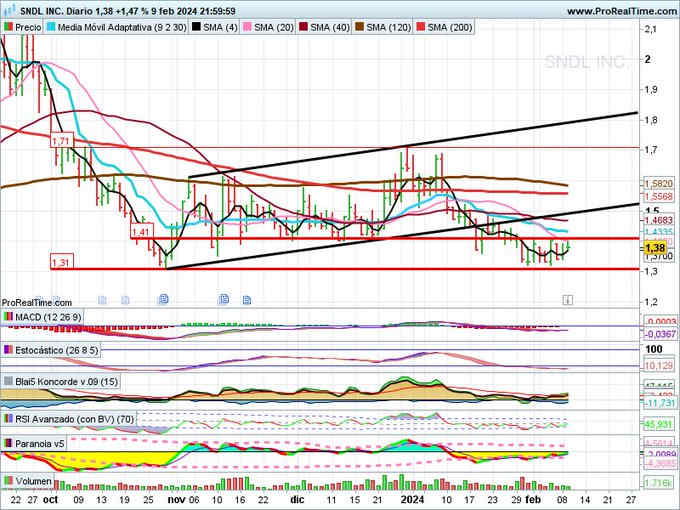Click the dic date axis label
This screenshot has width=680, height=510.
click(297, 500)
